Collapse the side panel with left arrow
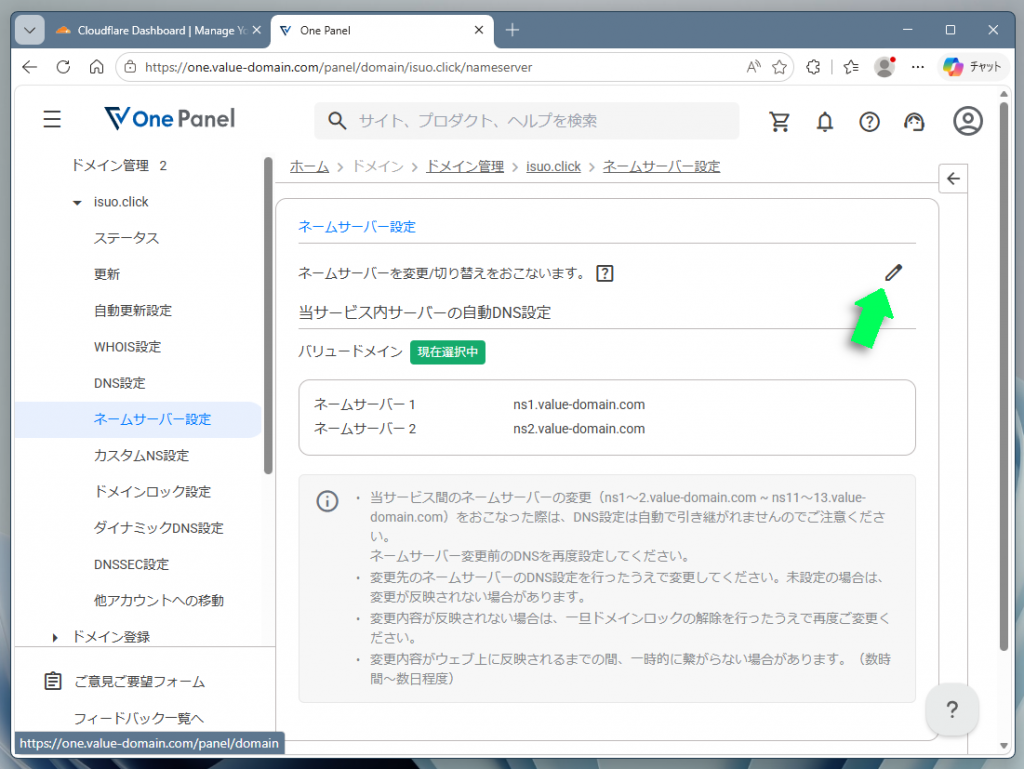The image size is (1024, 769). 953,179
